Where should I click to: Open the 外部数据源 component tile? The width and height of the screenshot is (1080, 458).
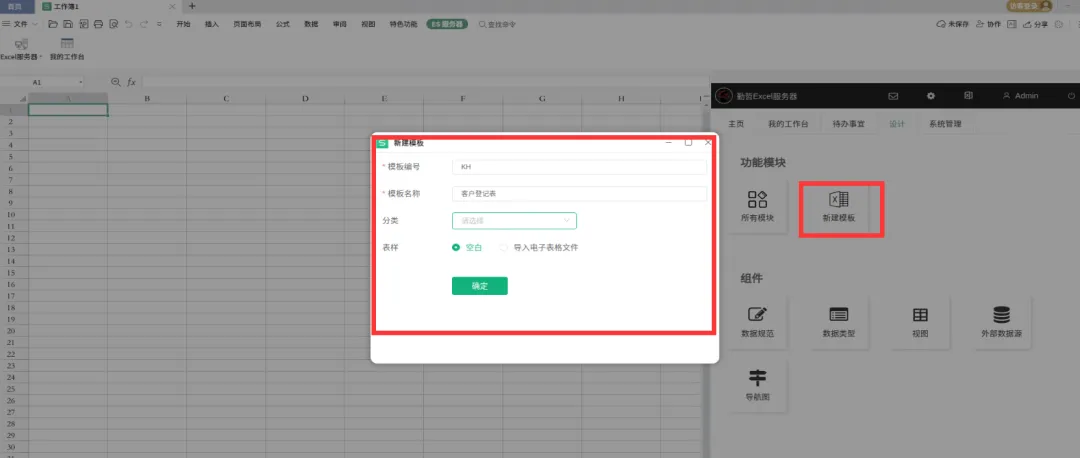(x=1001, y=322)
